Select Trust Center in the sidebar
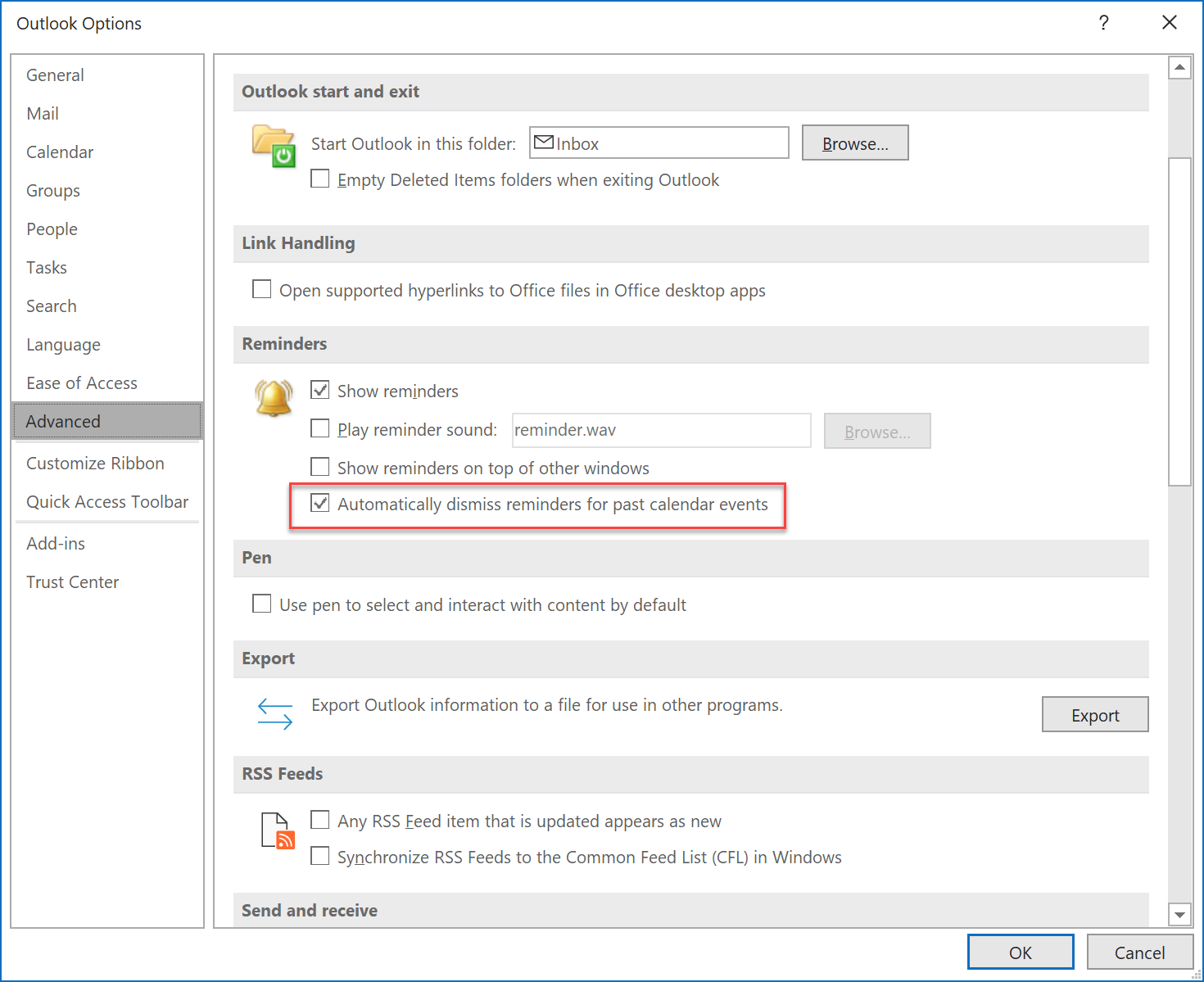 point(72,582)
